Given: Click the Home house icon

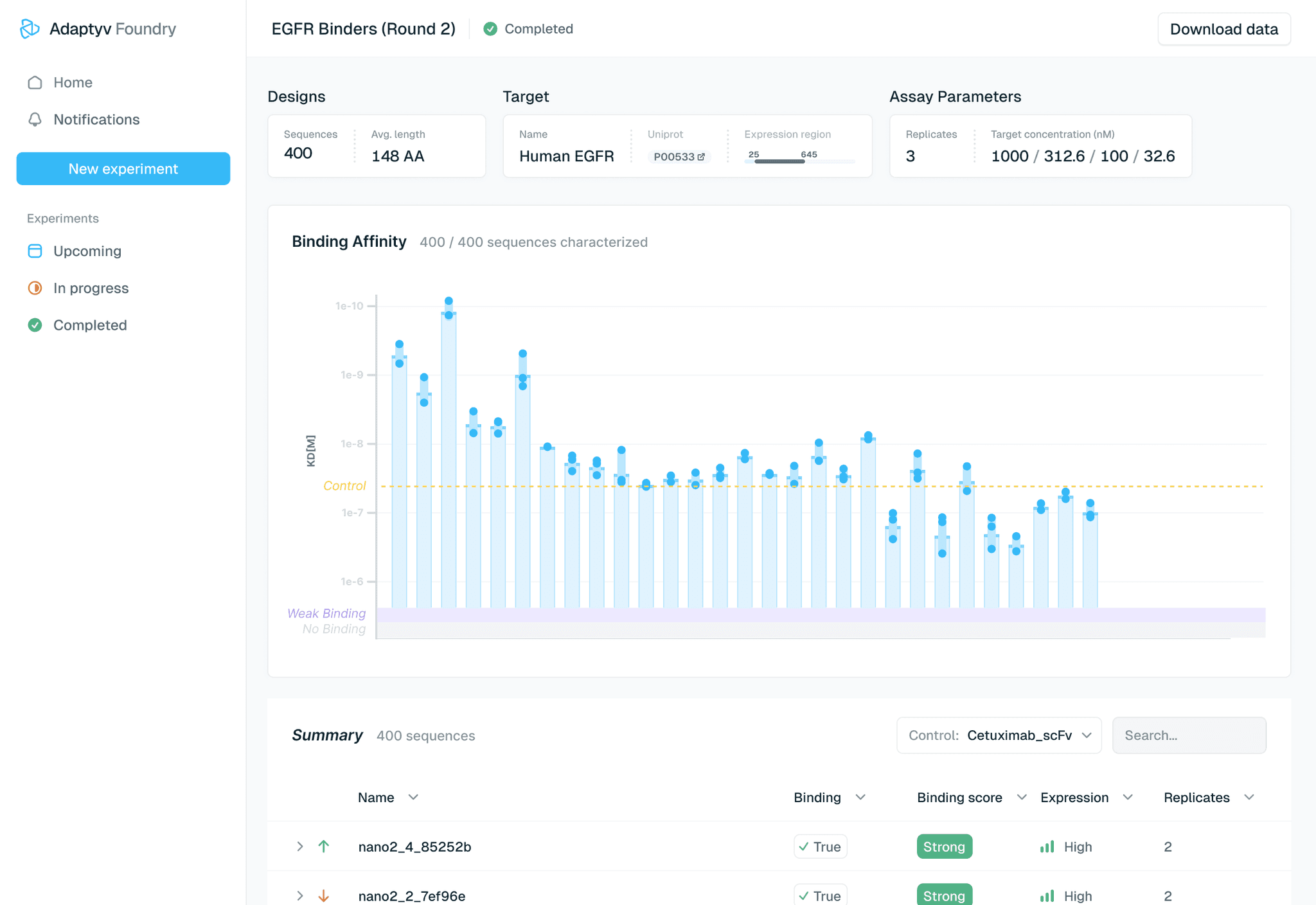Looking at the screenshot, I should pyautogui.click(x=35, y=83).
